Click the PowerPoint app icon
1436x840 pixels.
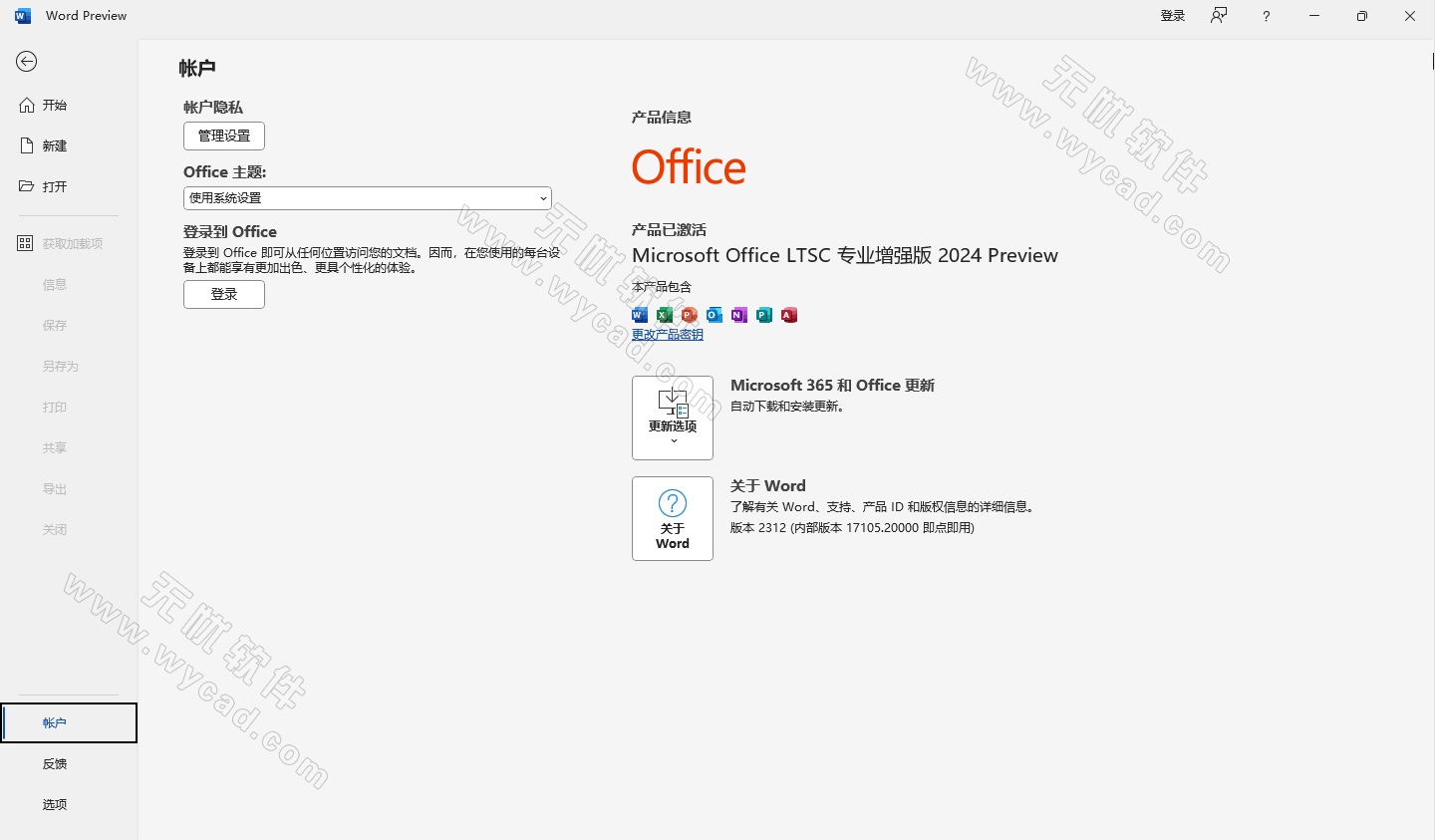(x=690, y=315)
